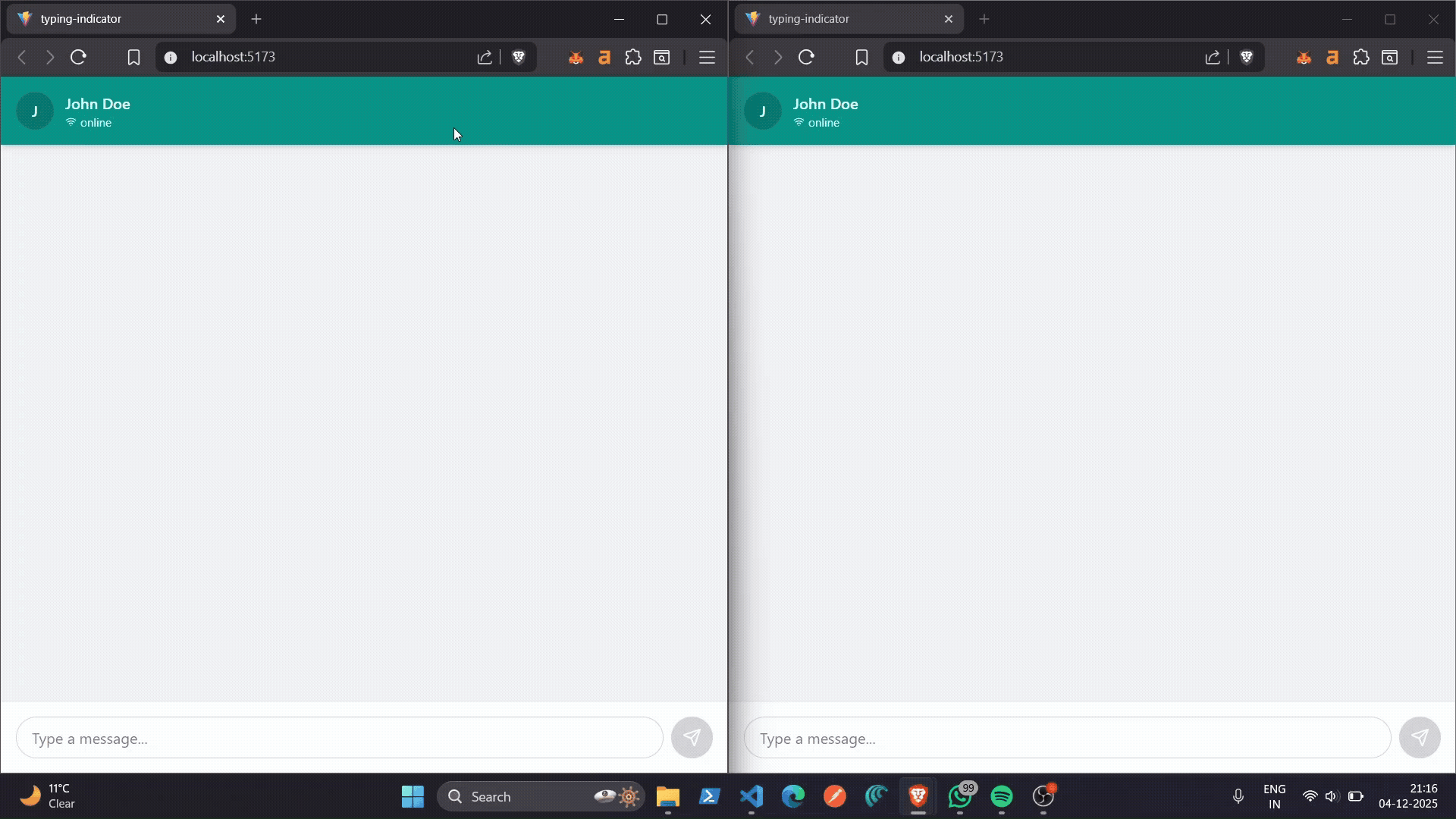Open the Extensions puzzle-piece icon
Screen dimensions: 1456x819
[633, 57]
